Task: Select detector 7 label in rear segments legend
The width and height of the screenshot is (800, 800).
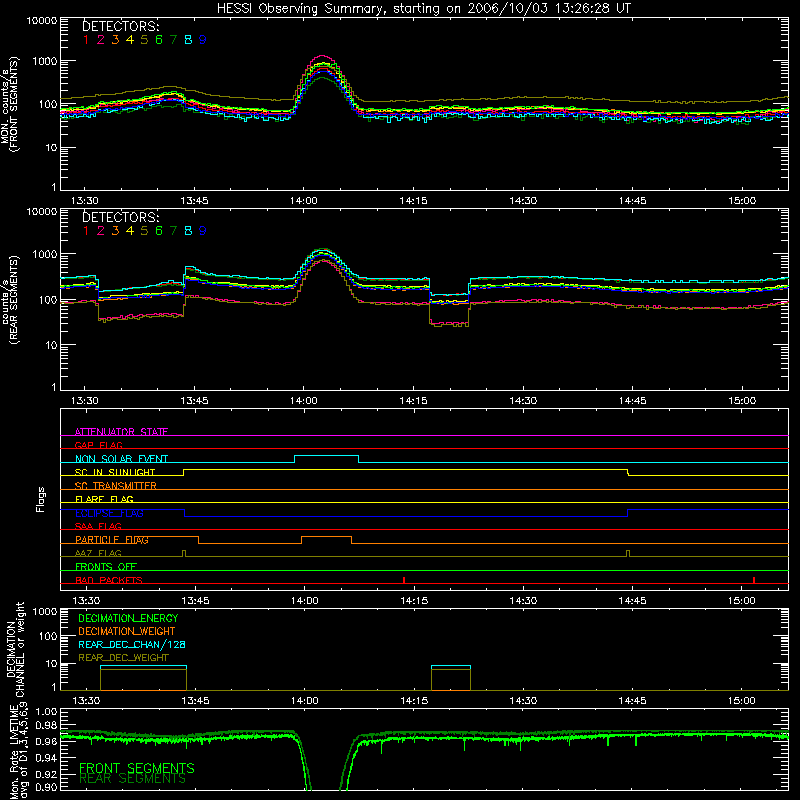Action: click(173, 231)
